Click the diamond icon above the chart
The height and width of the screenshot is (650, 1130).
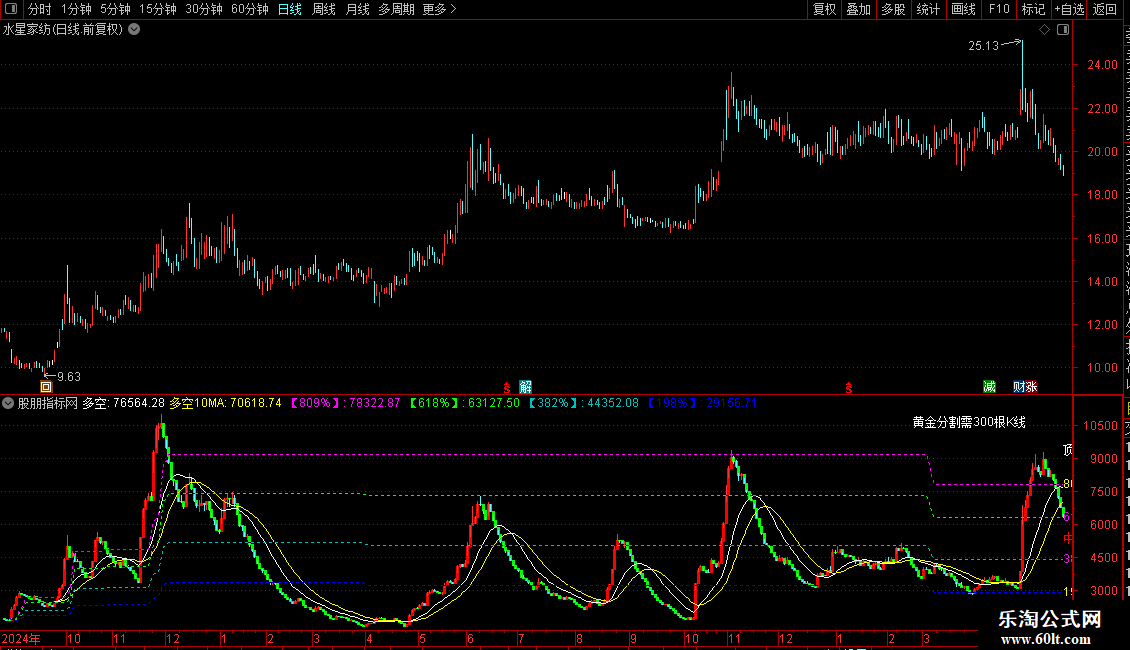point(1044,30)
